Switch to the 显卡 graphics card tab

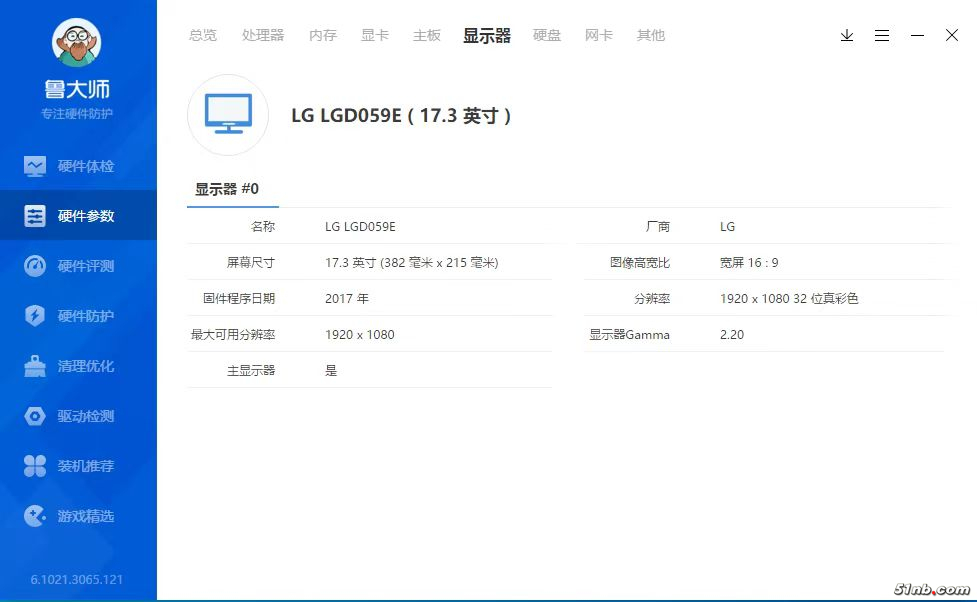375,35
